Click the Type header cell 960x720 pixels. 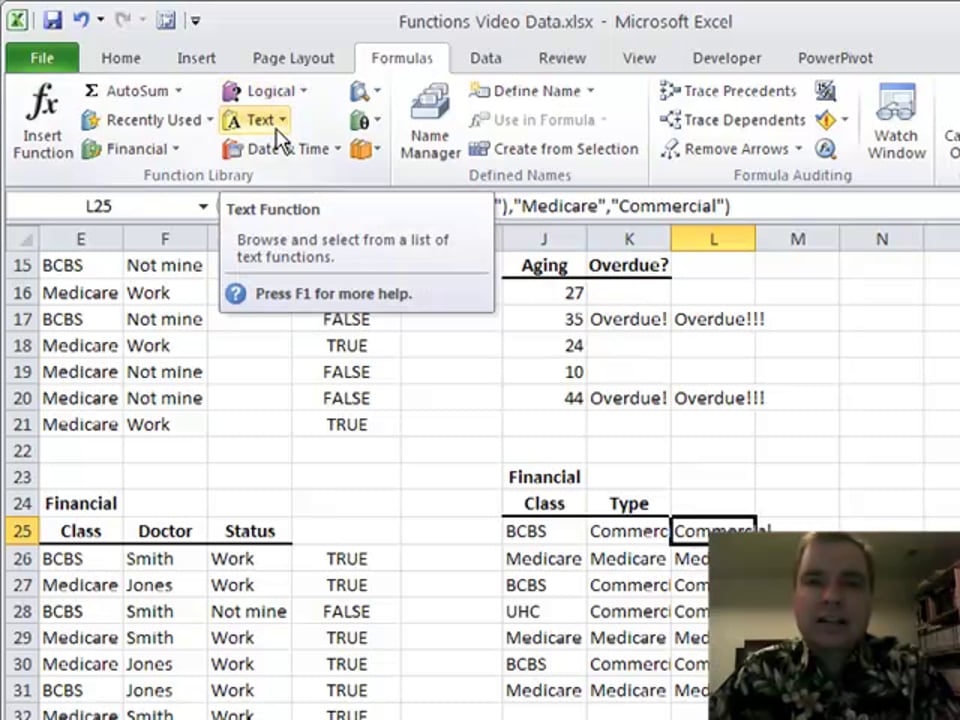pos(629,504)
